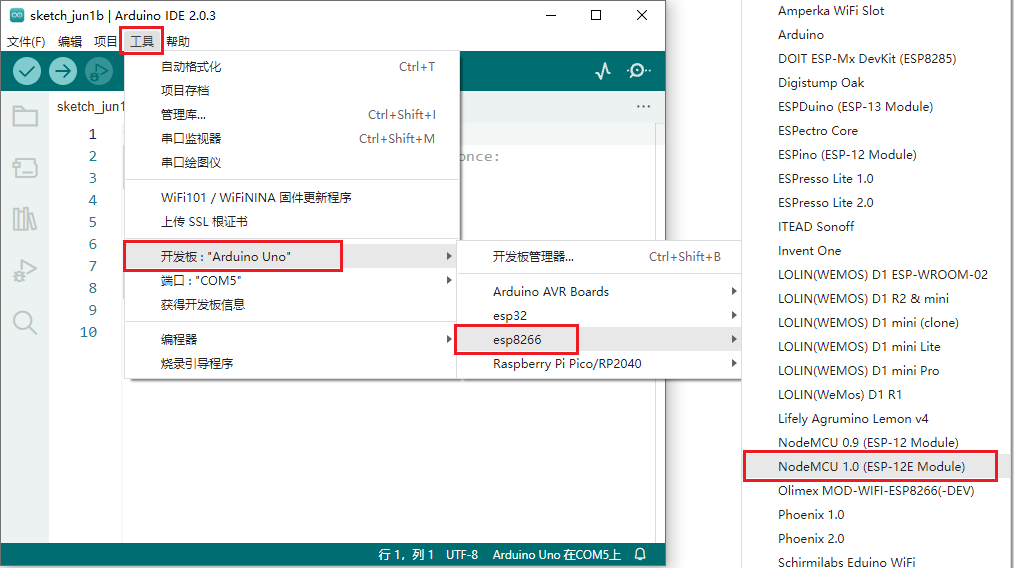Select 管理库... menu entry
This screenshot has height=568, width=1014.
click(292, 115)
